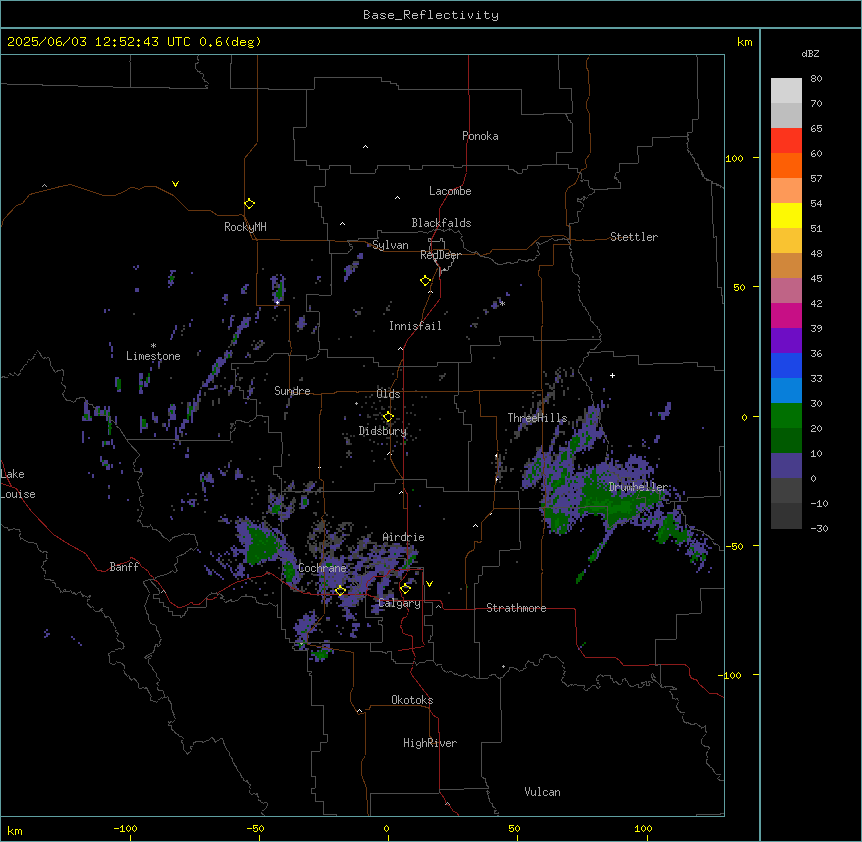
Task: Click the Cochrane label
Action: pos(322,568)
